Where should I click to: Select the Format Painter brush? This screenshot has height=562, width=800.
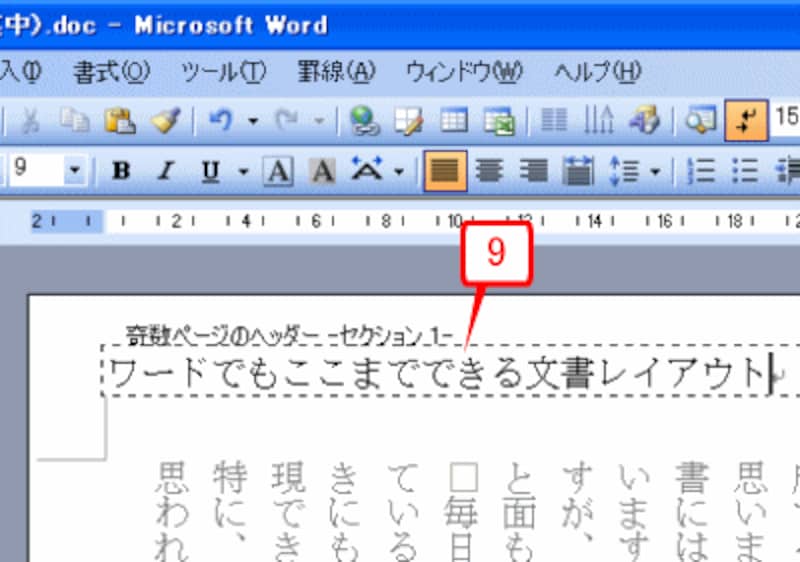pos(166,121)
